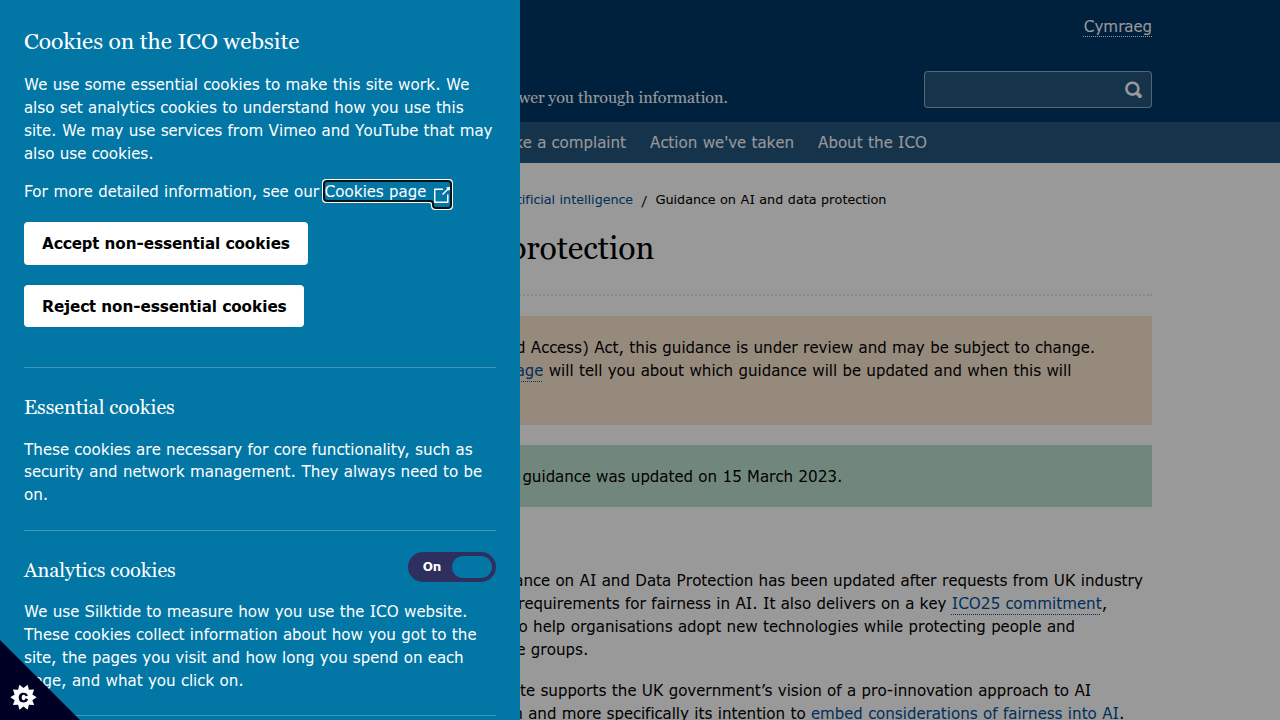Viewport: 1280px width, 720px height.
Task: Switch language to Cymraeg
Action: 1117,27
